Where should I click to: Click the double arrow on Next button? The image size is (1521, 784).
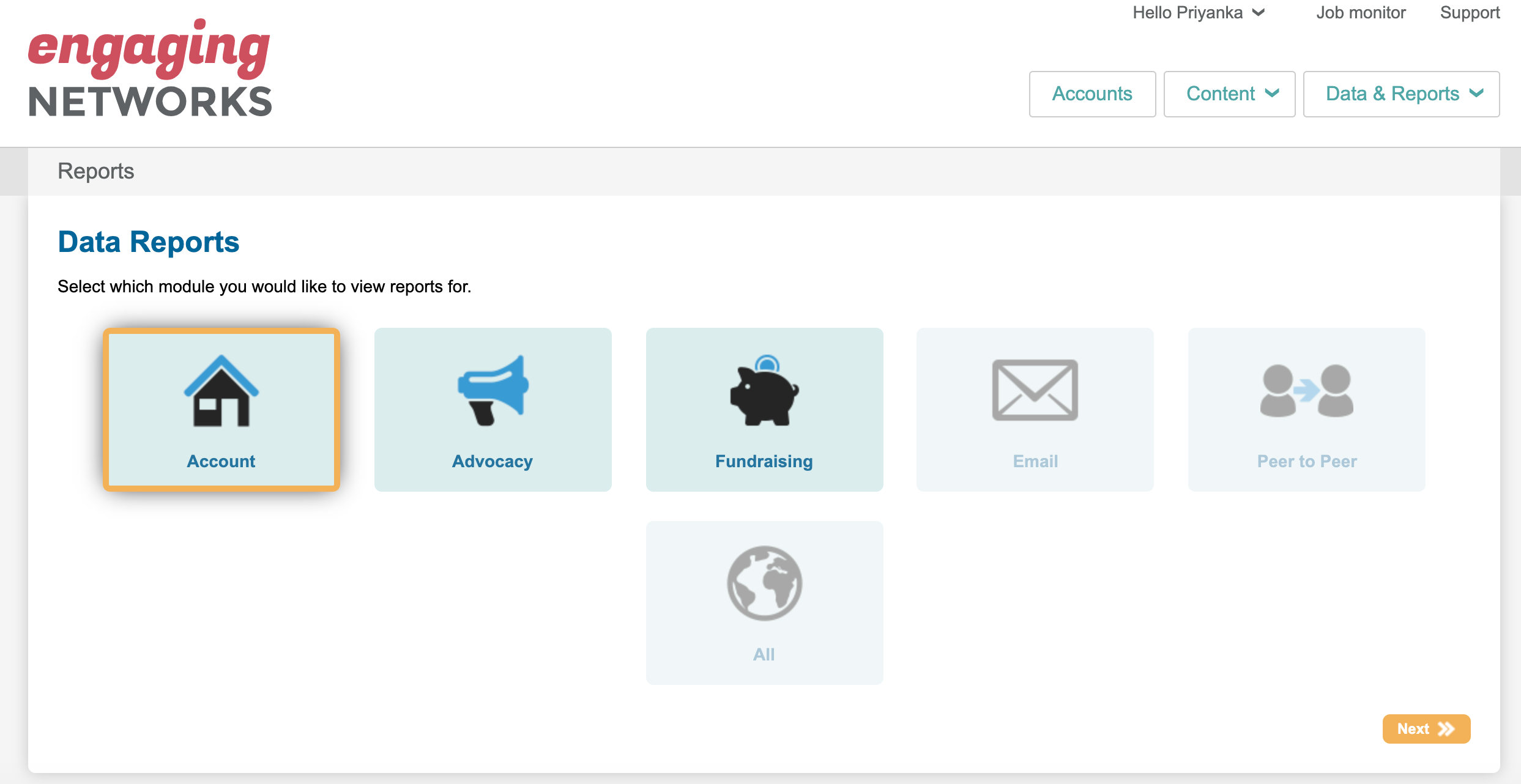[x=1446, y=729]
